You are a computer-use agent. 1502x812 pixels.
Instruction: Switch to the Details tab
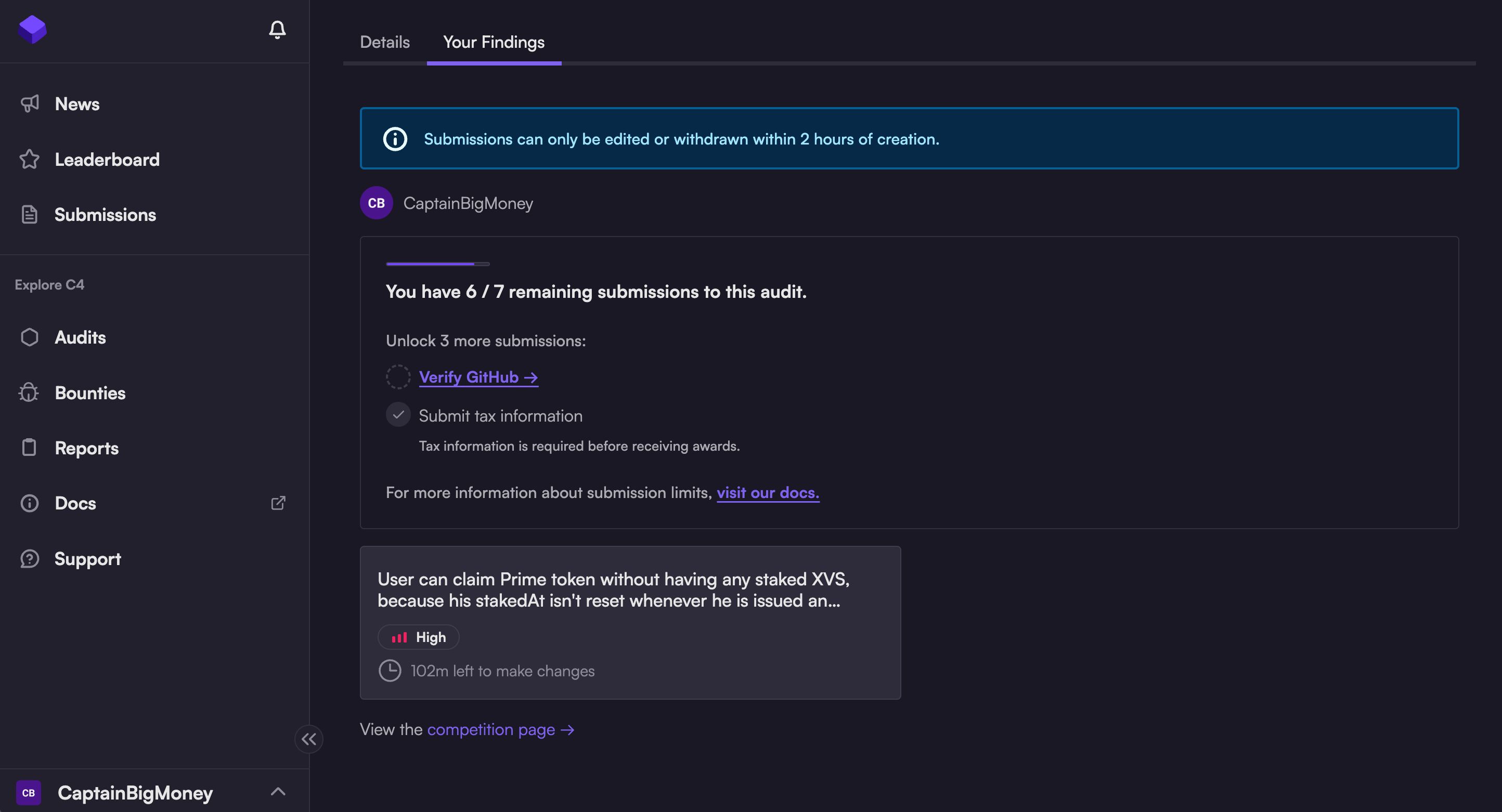click(x=385, y=42)
